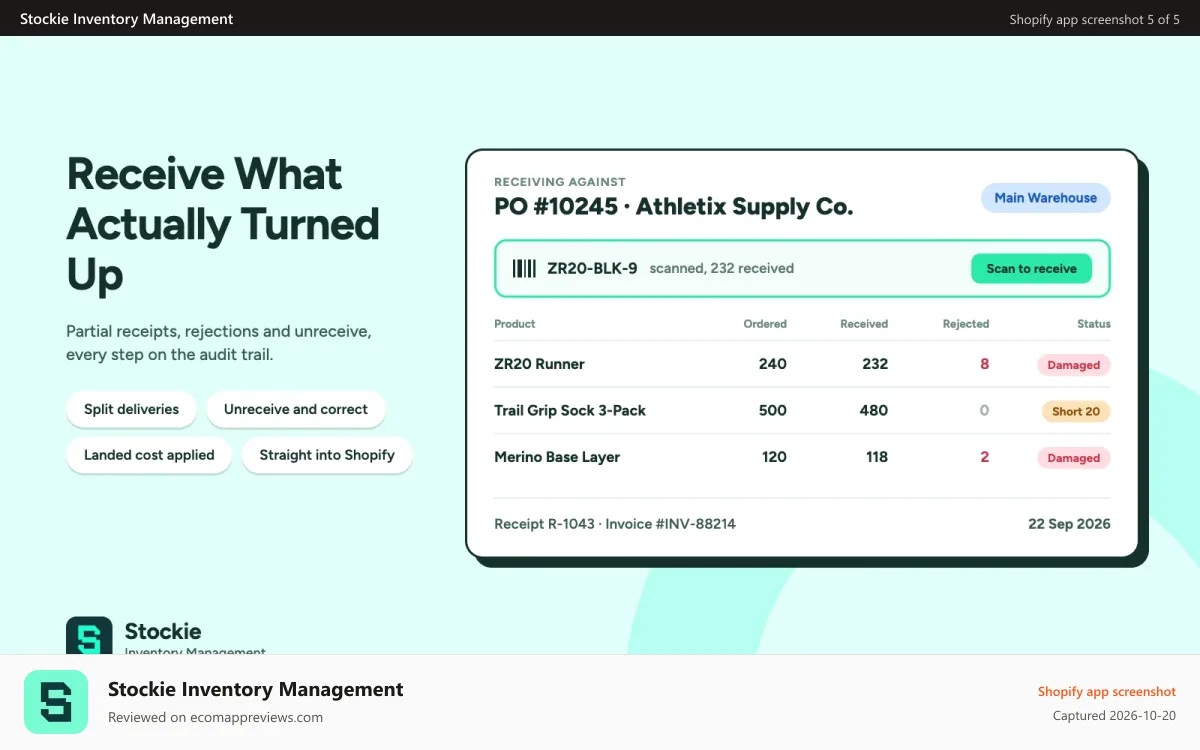The height and width of the screenshot is (750, 1200).
Task: Click ordered quantity 500 for Trail Grip Sock
Action: pos(773,410)
